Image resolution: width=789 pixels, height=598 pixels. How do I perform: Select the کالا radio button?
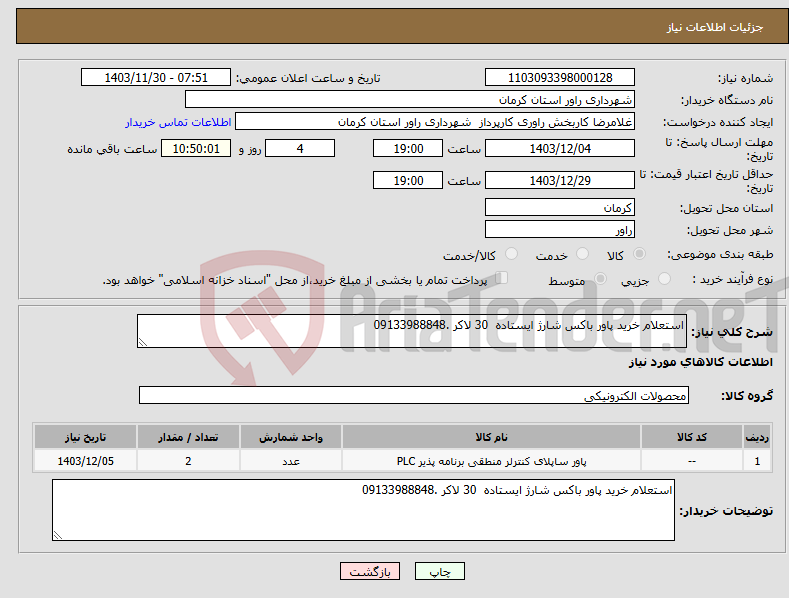640,254
